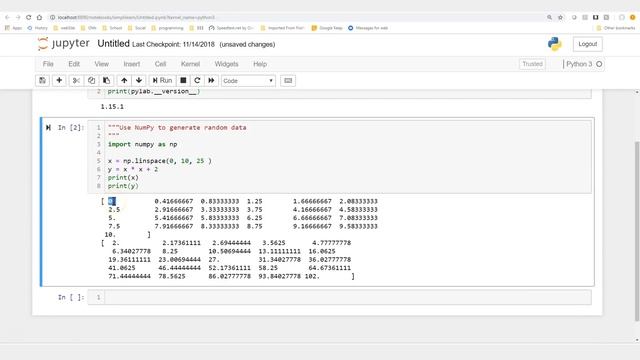
Task: Click the Python logo icon
Action: tap(555, 44)
